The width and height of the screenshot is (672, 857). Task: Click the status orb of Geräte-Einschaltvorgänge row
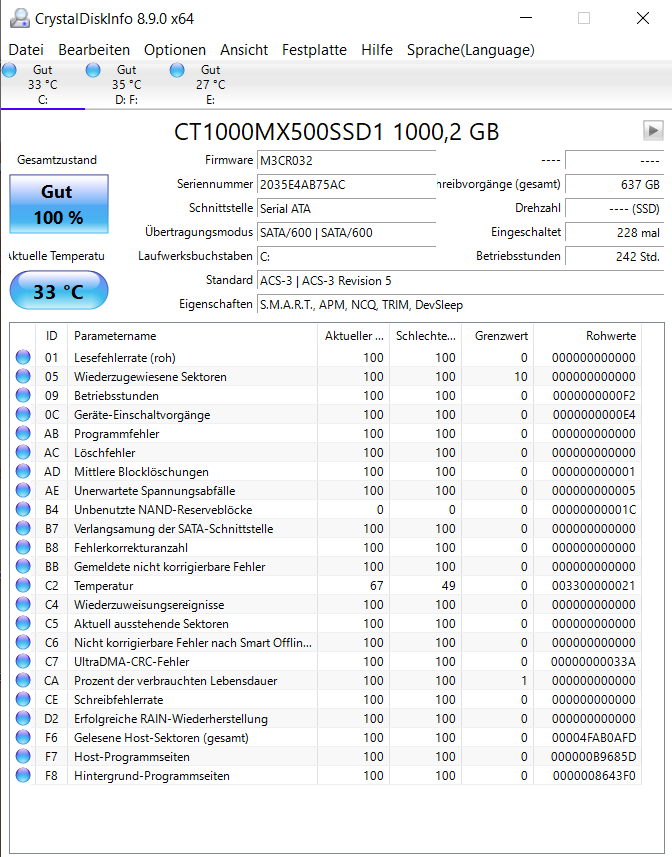tap(23, 414)
